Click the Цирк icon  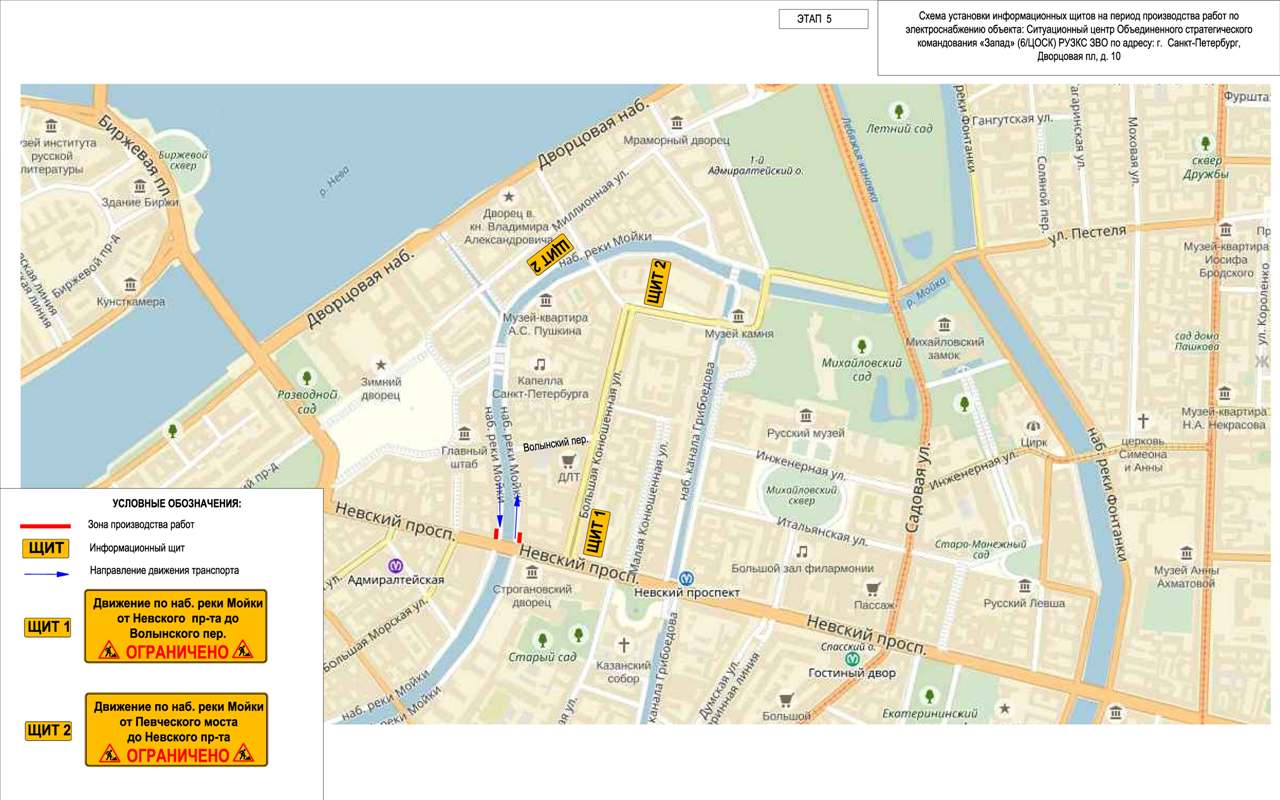pyautogui.click(x=1035, y=425)
